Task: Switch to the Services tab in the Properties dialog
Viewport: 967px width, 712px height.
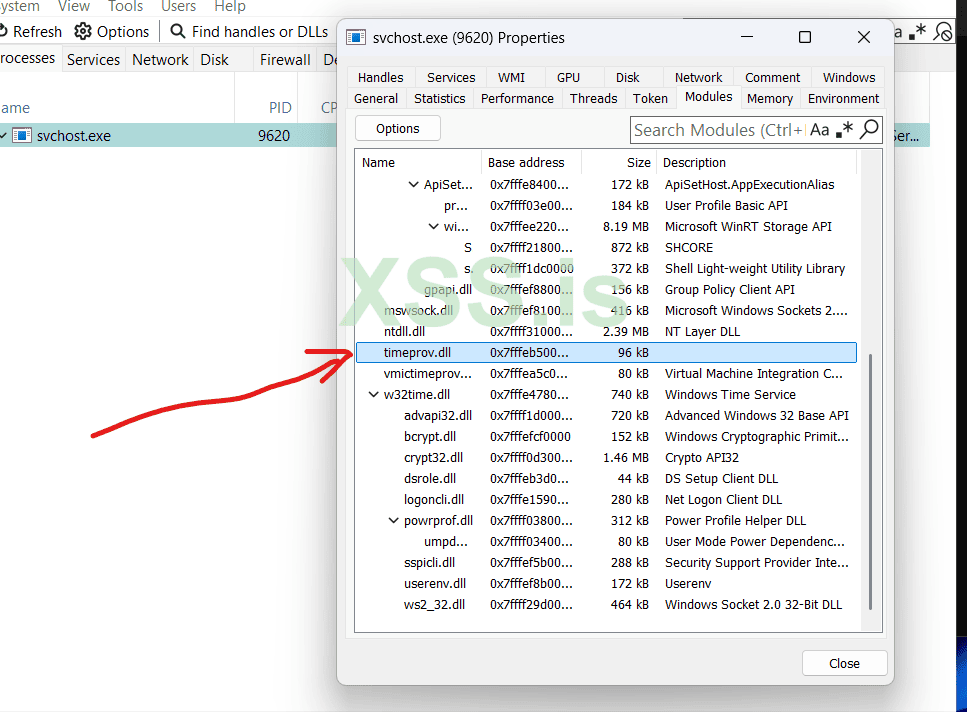Action: [450, 77]
